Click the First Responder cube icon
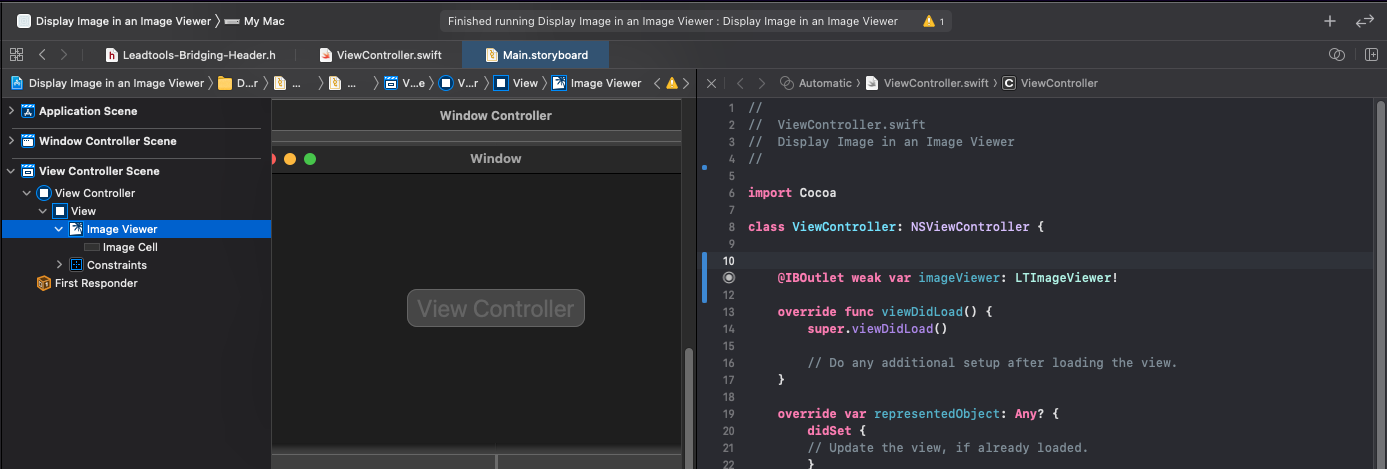Viewport: 1387px width, 469px height. [x=44, y=283]
